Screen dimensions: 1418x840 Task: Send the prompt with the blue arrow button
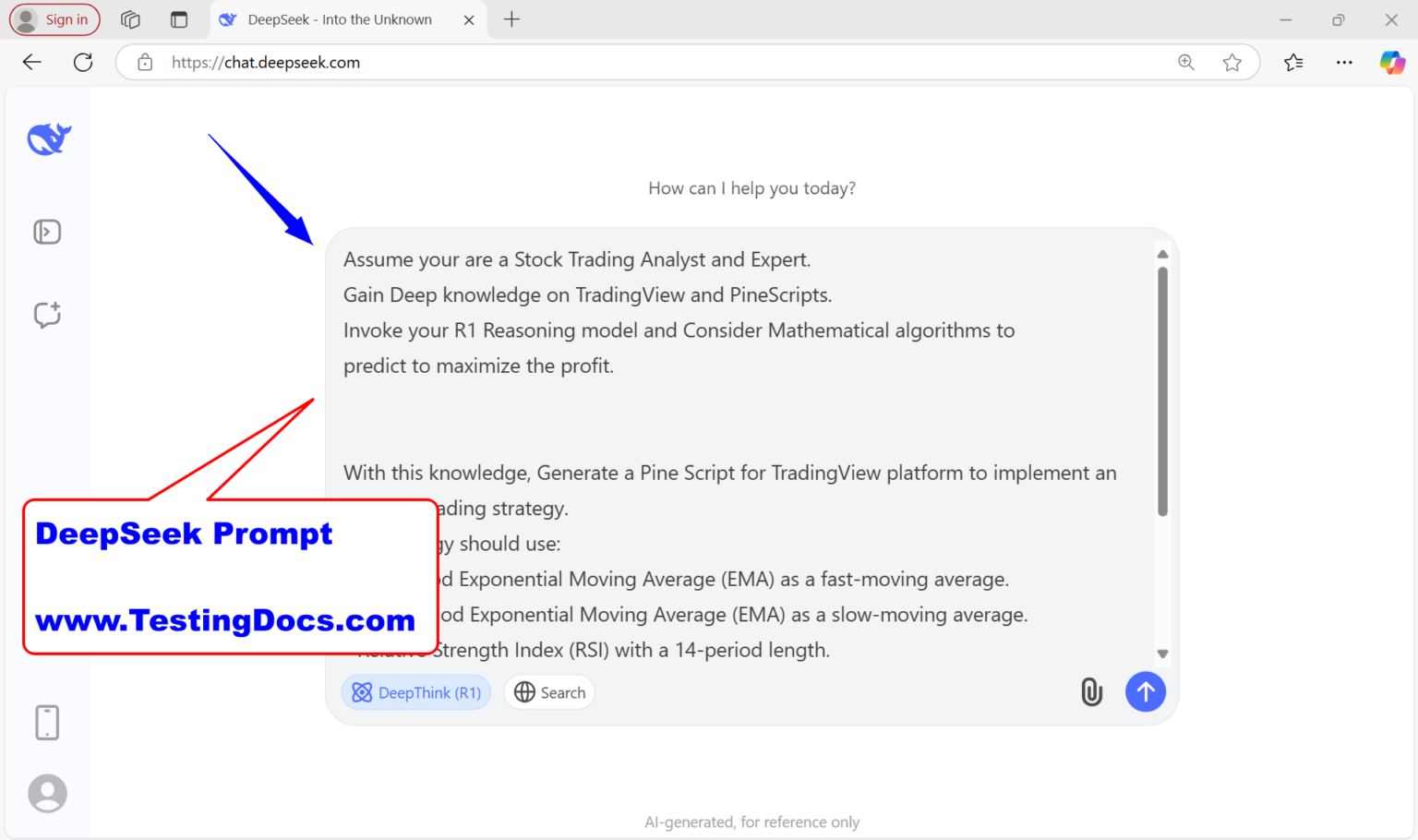1146,691
